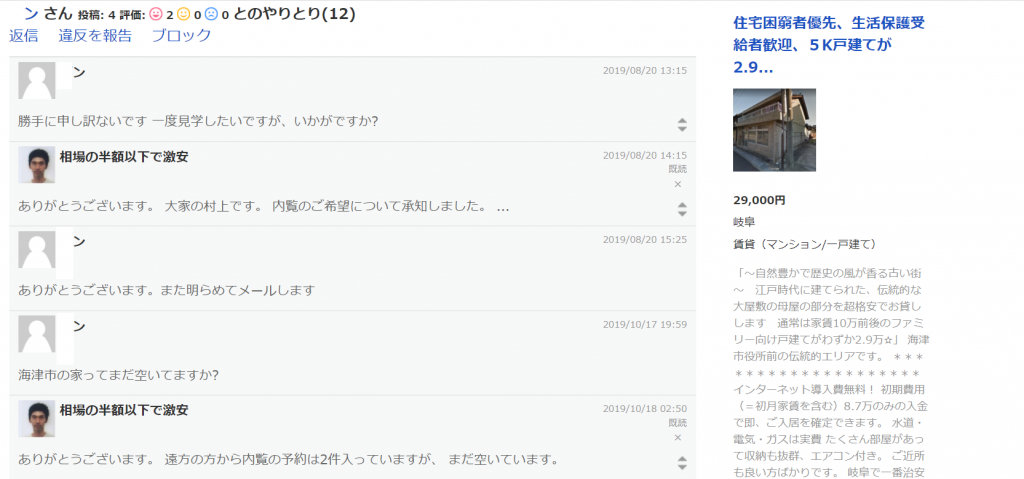Select the ブロック block link
This screenshot has width=1024, height=479.
tap(182, 36)
